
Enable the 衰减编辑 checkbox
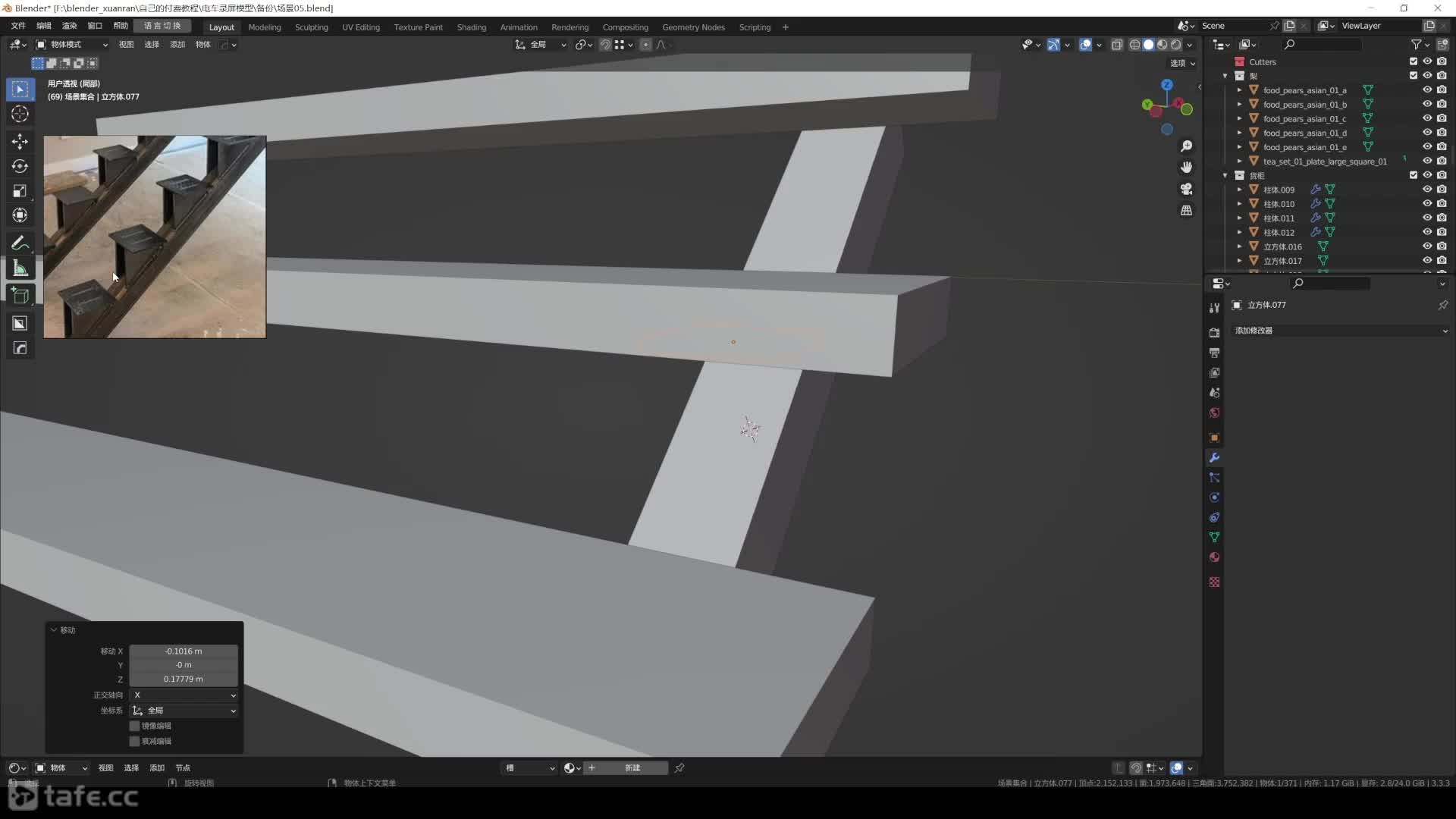pos(134,741)
